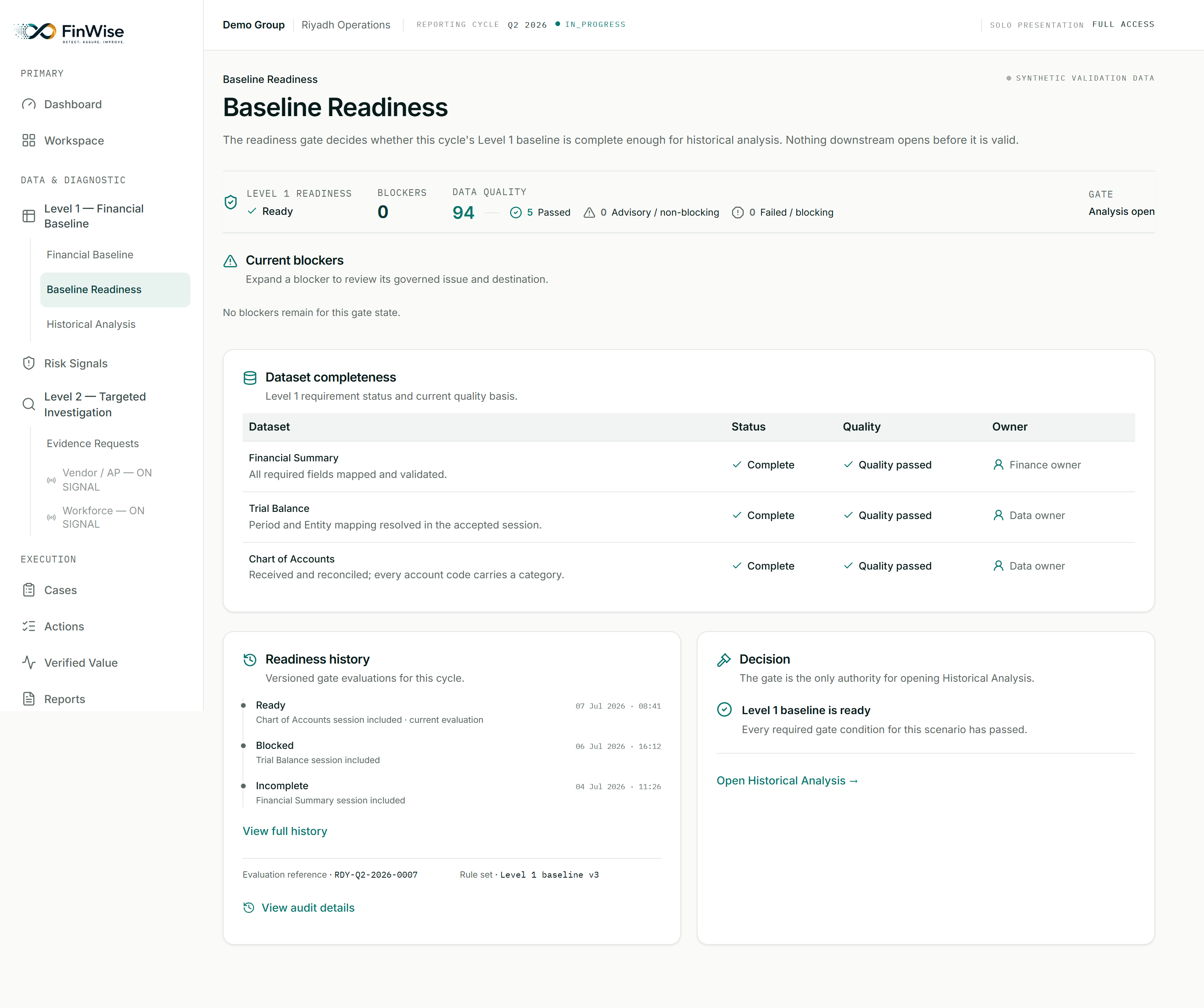Click the Financial Summary dataset row
1204x1008 pixels.
pyautogui.click(x=689, y=466)
